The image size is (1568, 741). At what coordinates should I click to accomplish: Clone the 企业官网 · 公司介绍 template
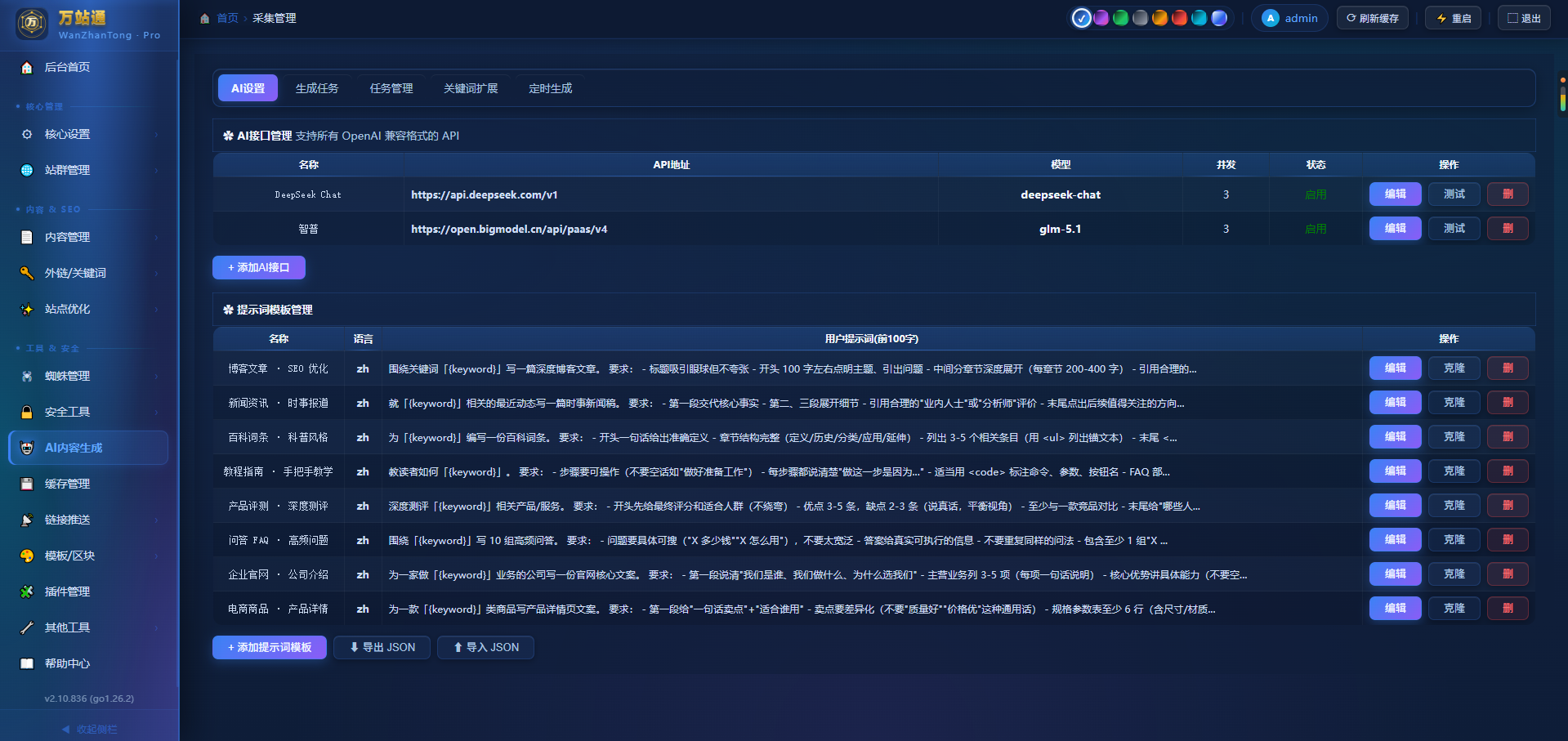pos(1454,574)
